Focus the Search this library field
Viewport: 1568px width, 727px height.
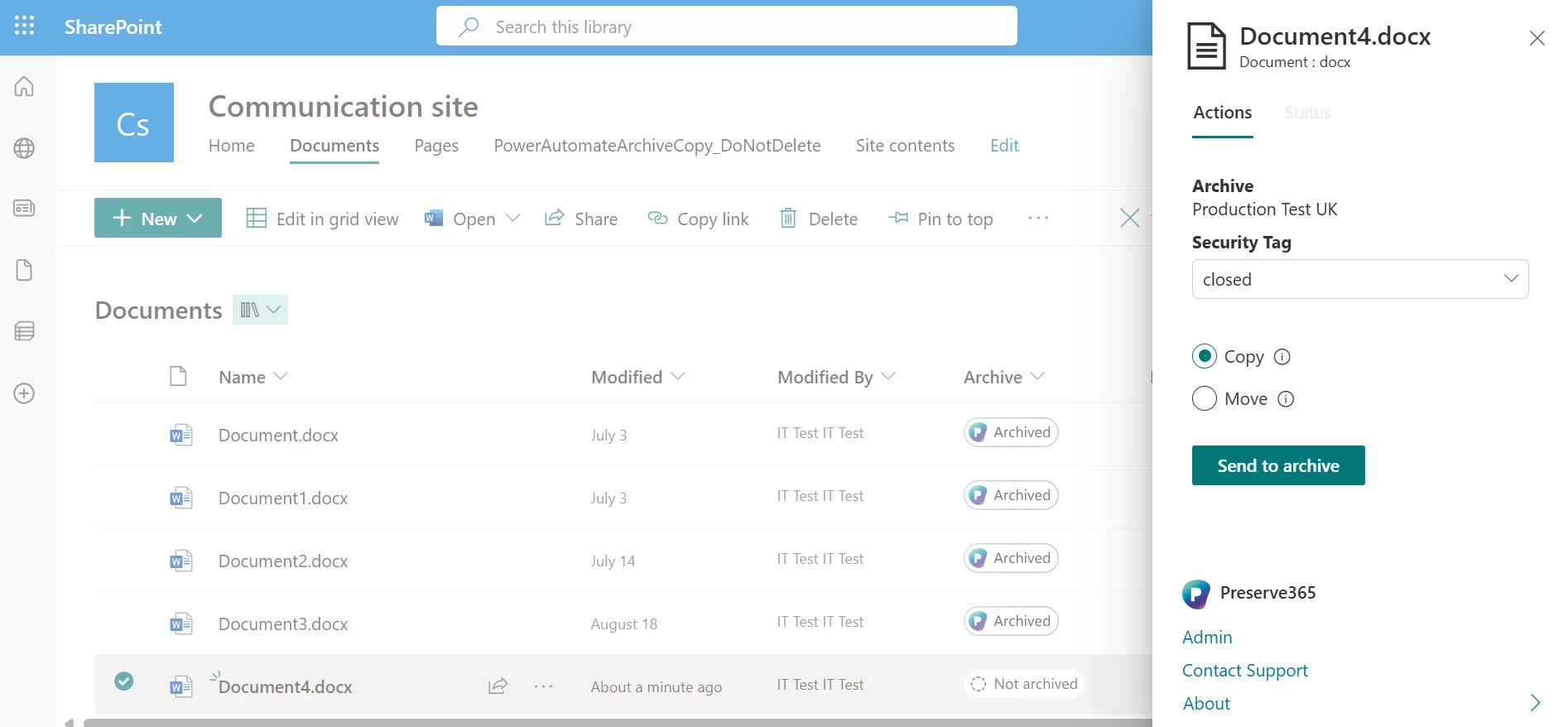(x=726, y=26)
